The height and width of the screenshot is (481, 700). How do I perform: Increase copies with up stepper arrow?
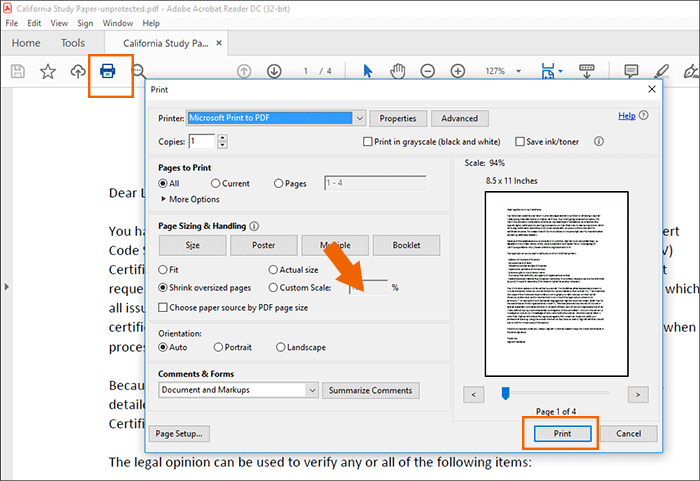click(x=222, y=138)
